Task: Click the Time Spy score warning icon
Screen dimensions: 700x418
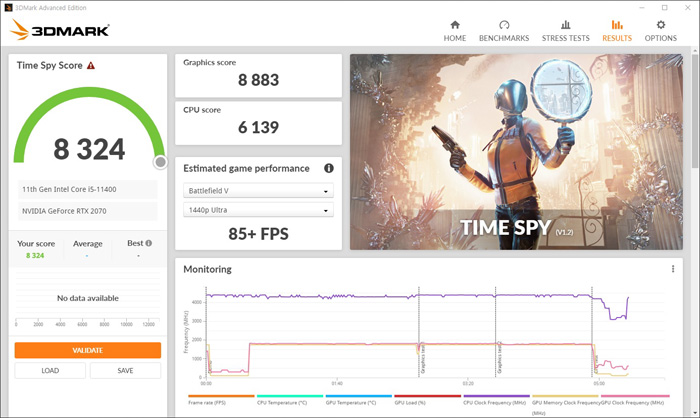Action: 91,65
